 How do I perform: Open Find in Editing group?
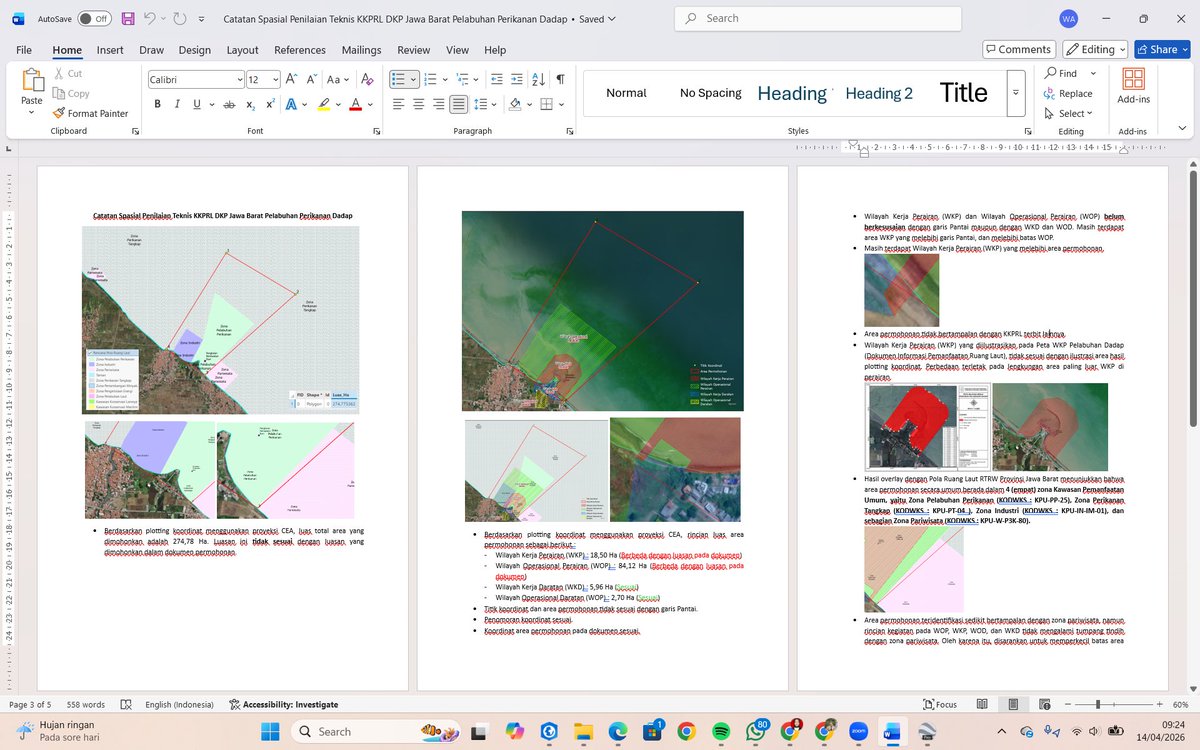pos(1060,73)
